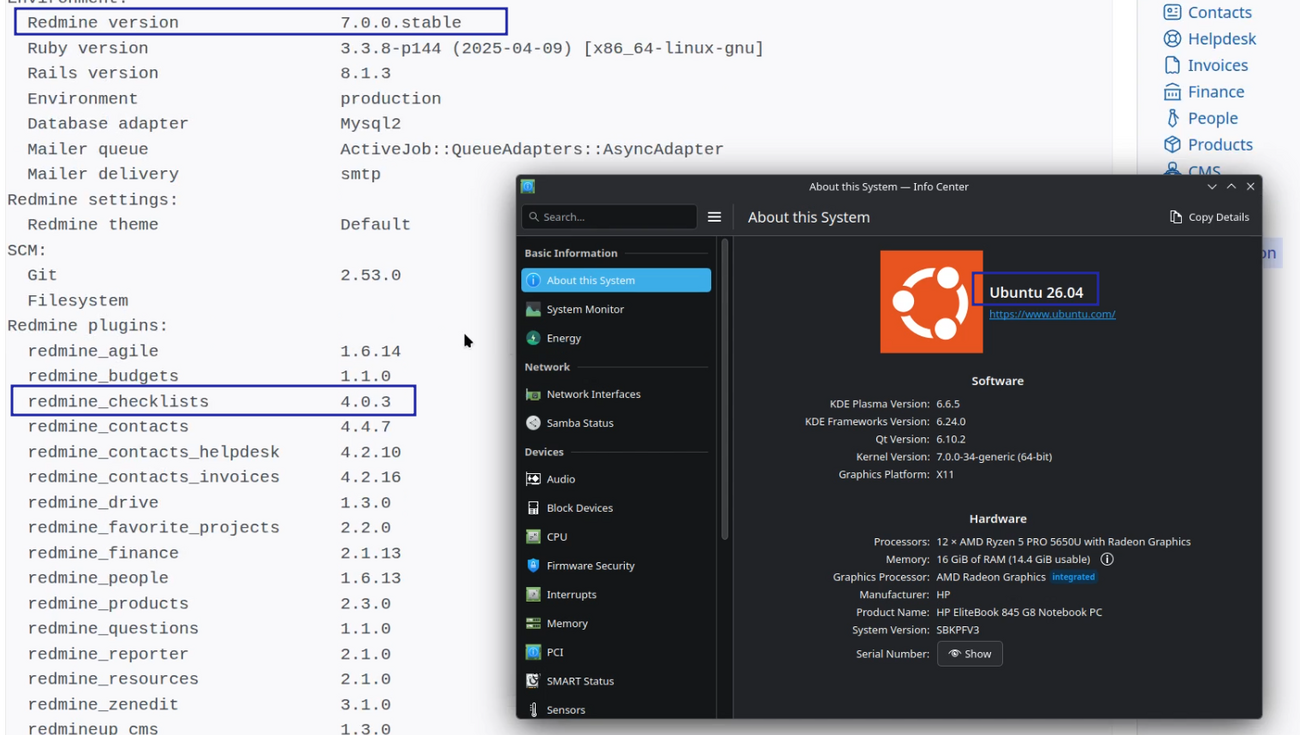Image resolution: width=1300 pixels, height=735 pixels.
Task: Click the 7.0.0.stable Redmine version value
Action: 401,22
